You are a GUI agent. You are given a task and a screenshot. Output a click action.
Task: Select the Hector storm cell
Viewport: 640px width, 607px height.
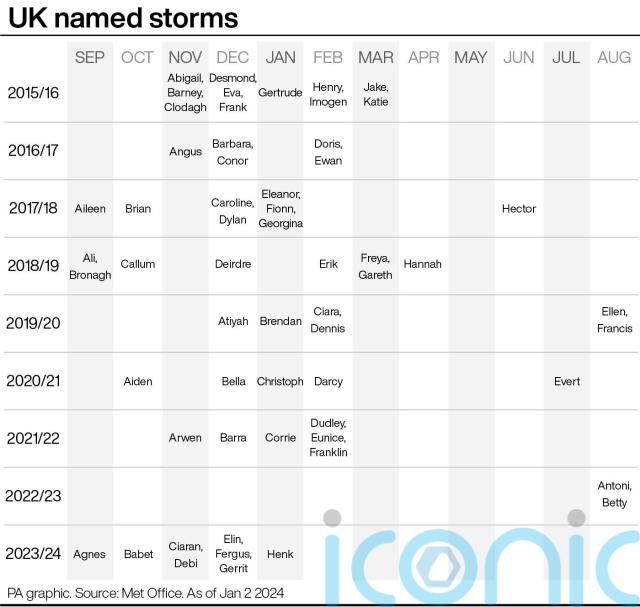coord(518,209)
